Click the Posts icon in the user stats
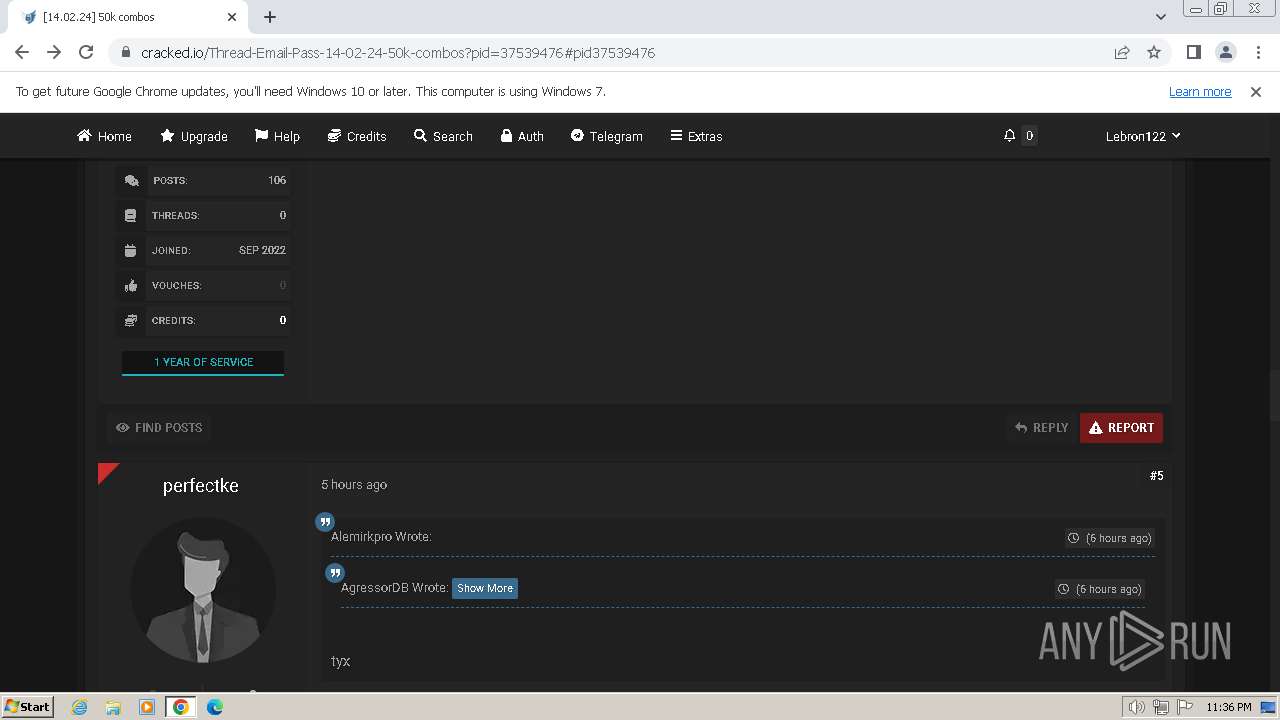This screenshot has height=720, width=1280. coord(131,181)
